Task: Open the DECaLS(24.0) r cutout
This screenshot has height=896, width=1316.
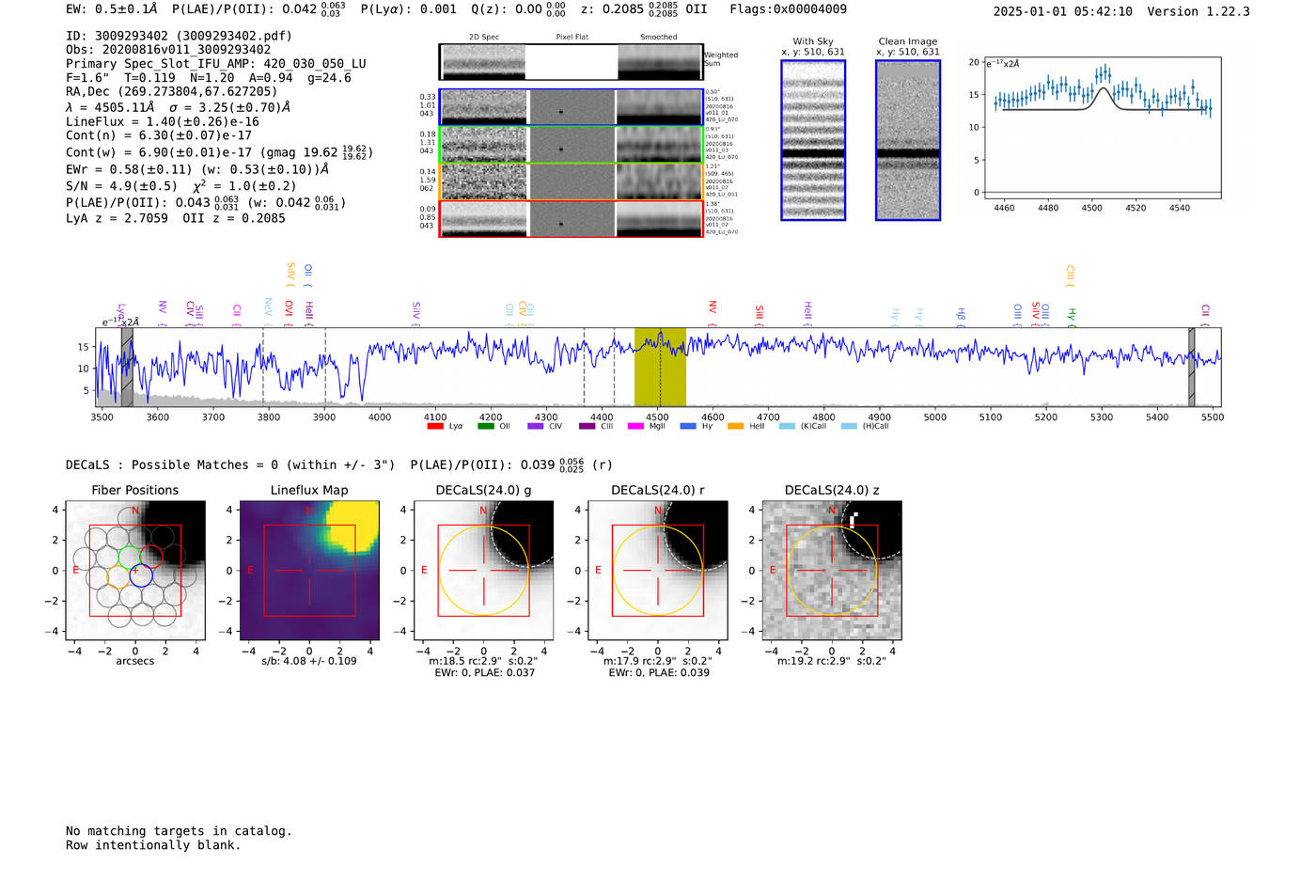Action: (x=658, y=571)
